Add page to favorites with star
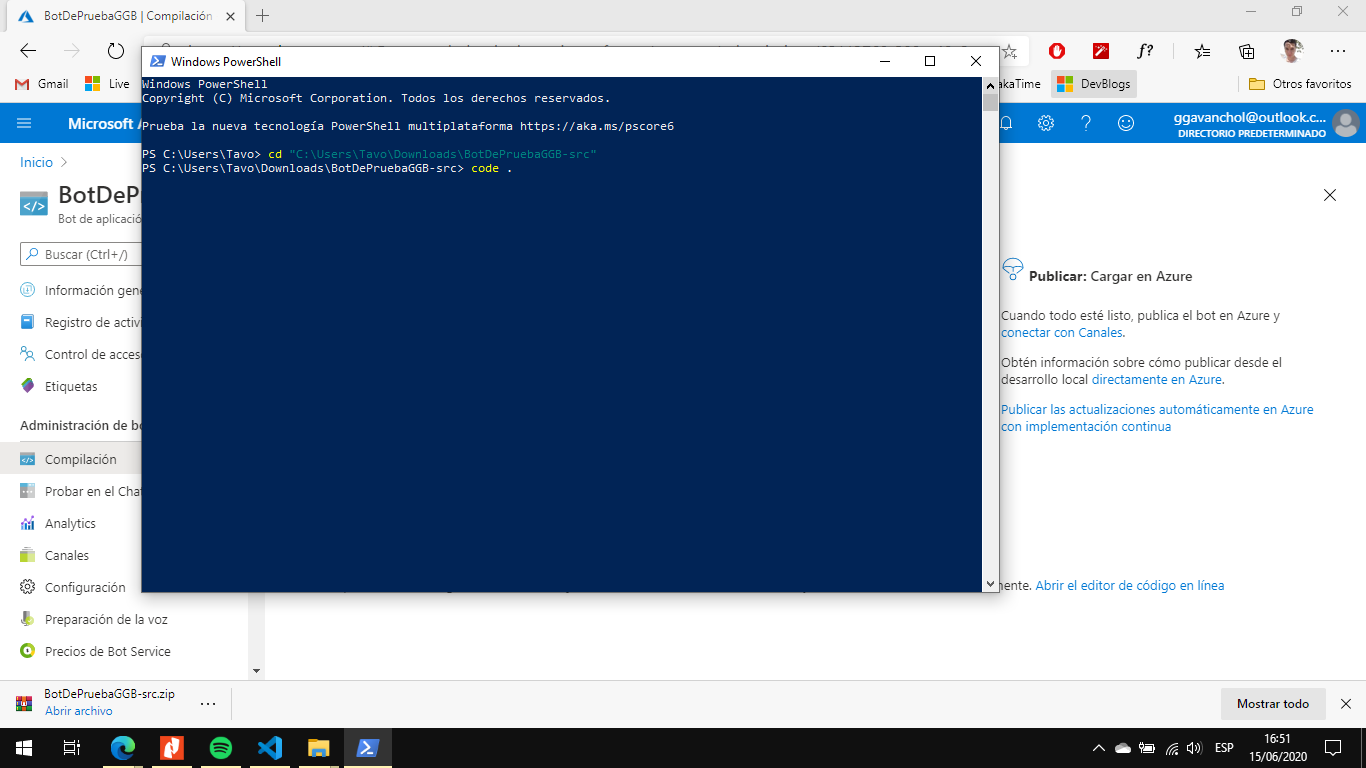1366x768 pixels. 1010,51
